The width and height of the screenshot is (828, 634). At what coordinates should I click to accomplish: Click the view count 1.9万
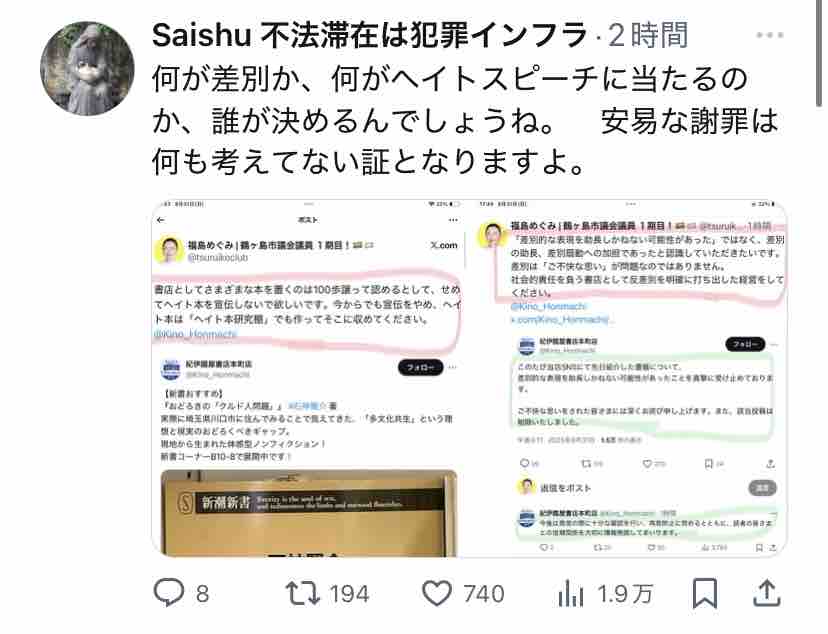point(625,594)
